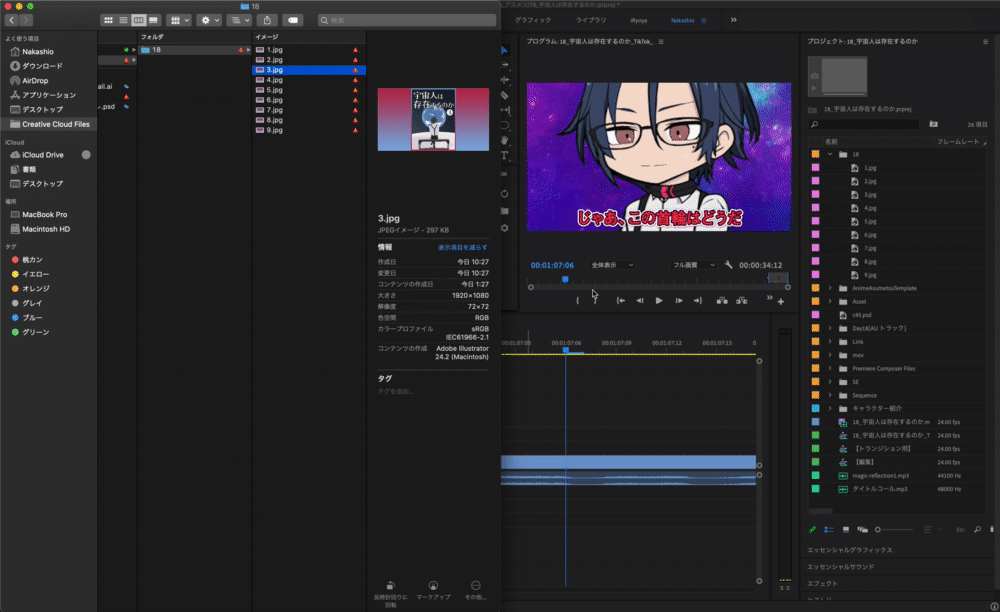This screenshot has height=612, width=1000.
Task: Open program monitor settings wrench
Action: coord(728,265)
